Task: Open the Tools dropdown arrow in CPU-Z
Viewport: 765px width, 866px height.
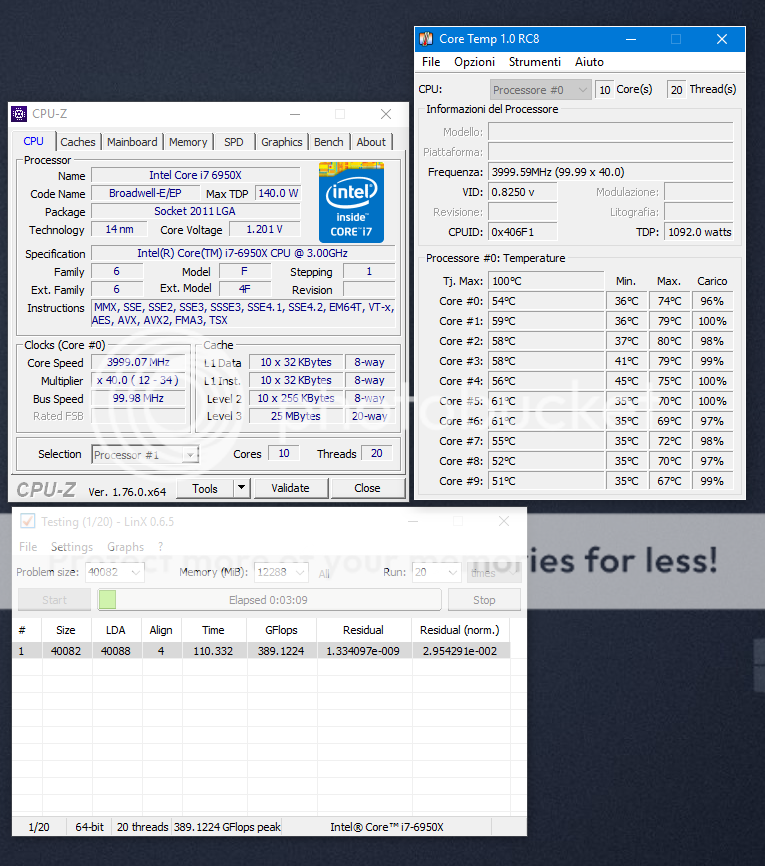Action: click(x=241, y=488)
